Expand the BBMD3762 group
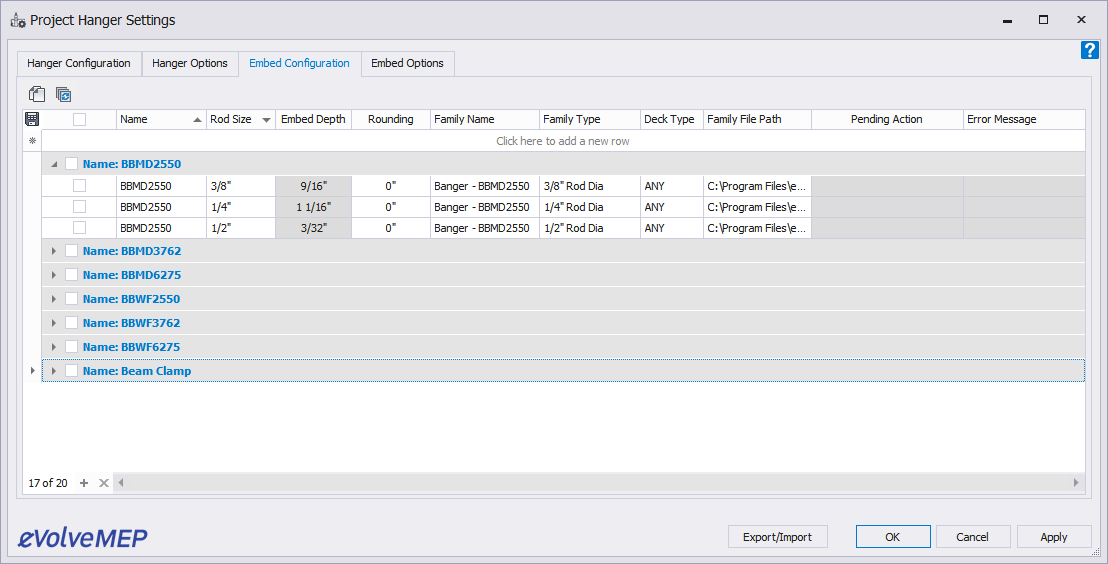1108x564 pixels. point(54,251)
